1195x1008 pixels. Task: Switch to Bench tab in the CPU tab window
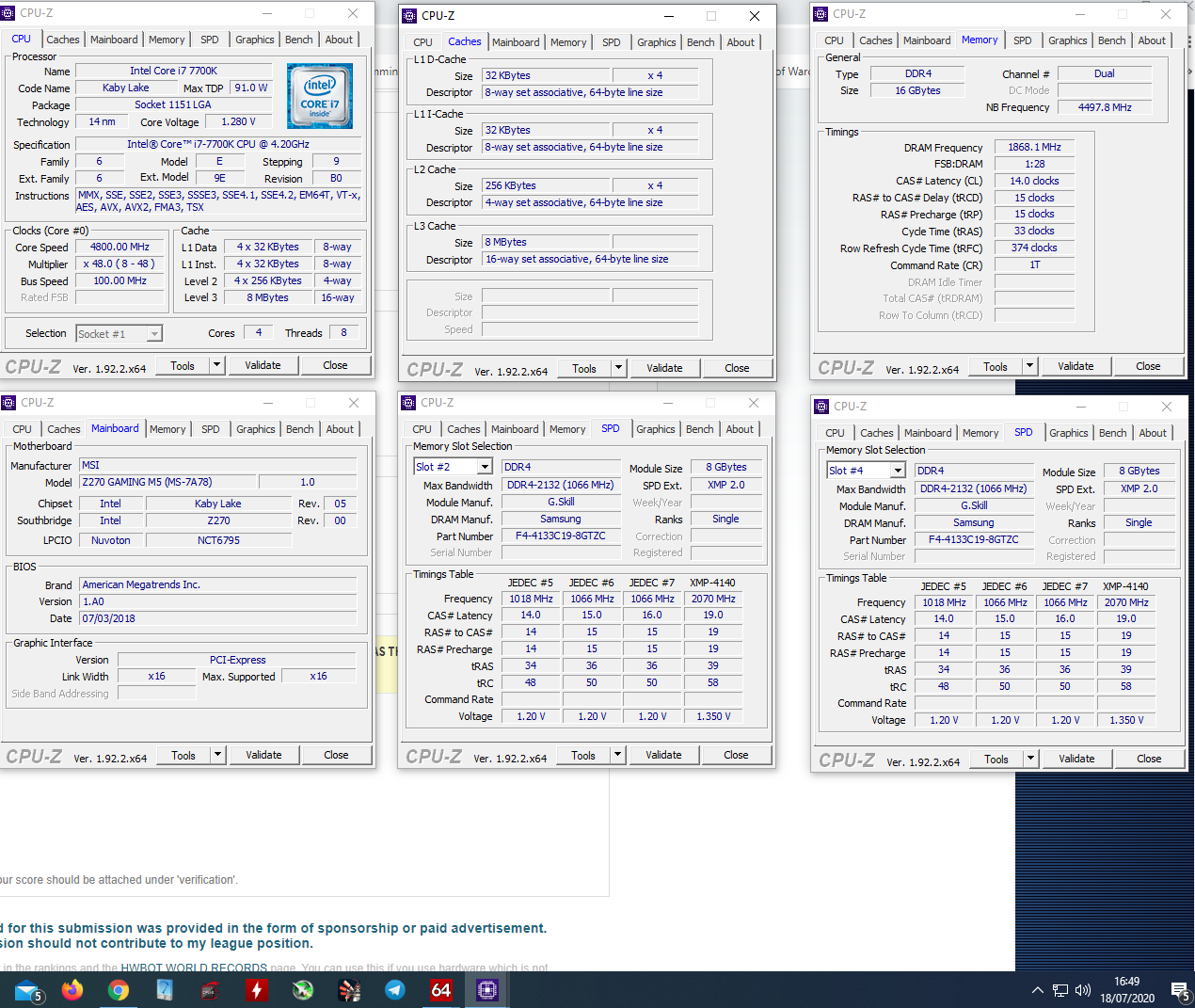tap(299, 40)
